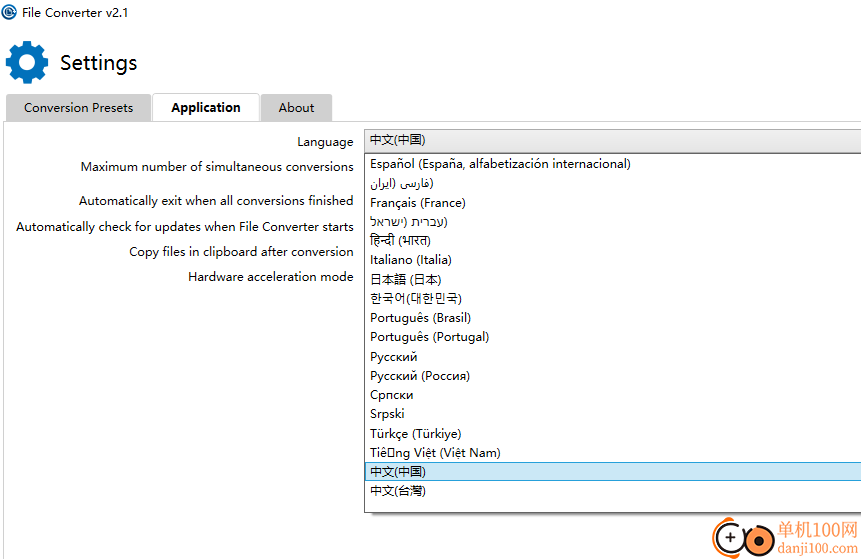Click Automatically exit when all conversions finished label
The image size is (861, 559).
click(x=216, y=201)
